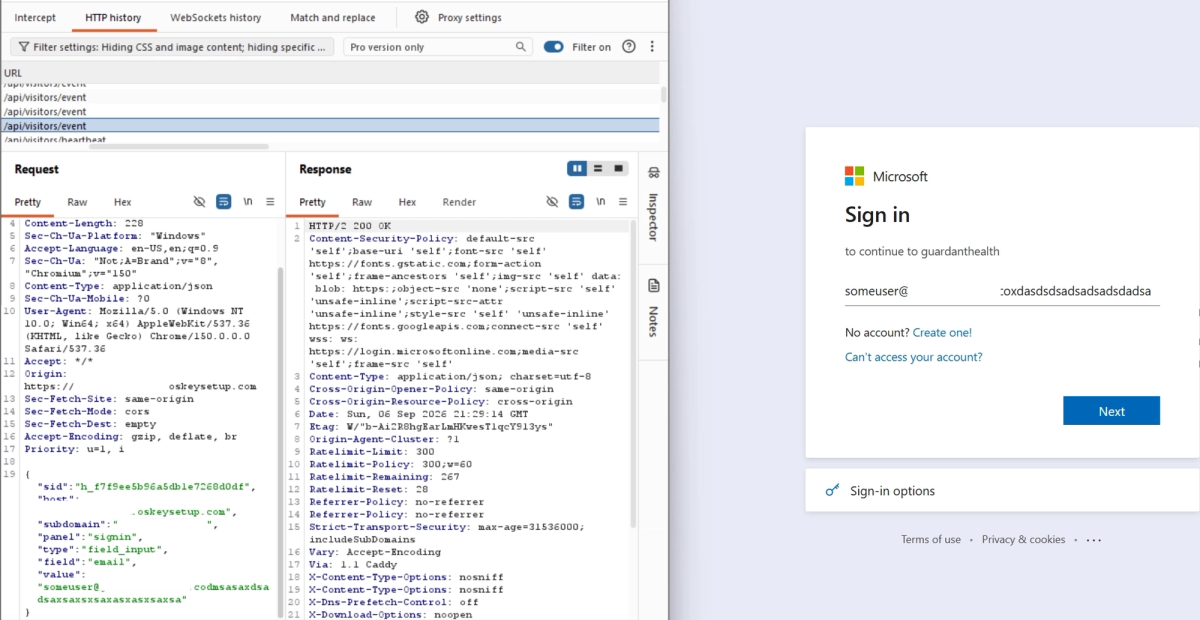Show \n characters in Request panel
Image resolution: width=1200 pixels, height=620 pixels.
click(x=248, y=202)
